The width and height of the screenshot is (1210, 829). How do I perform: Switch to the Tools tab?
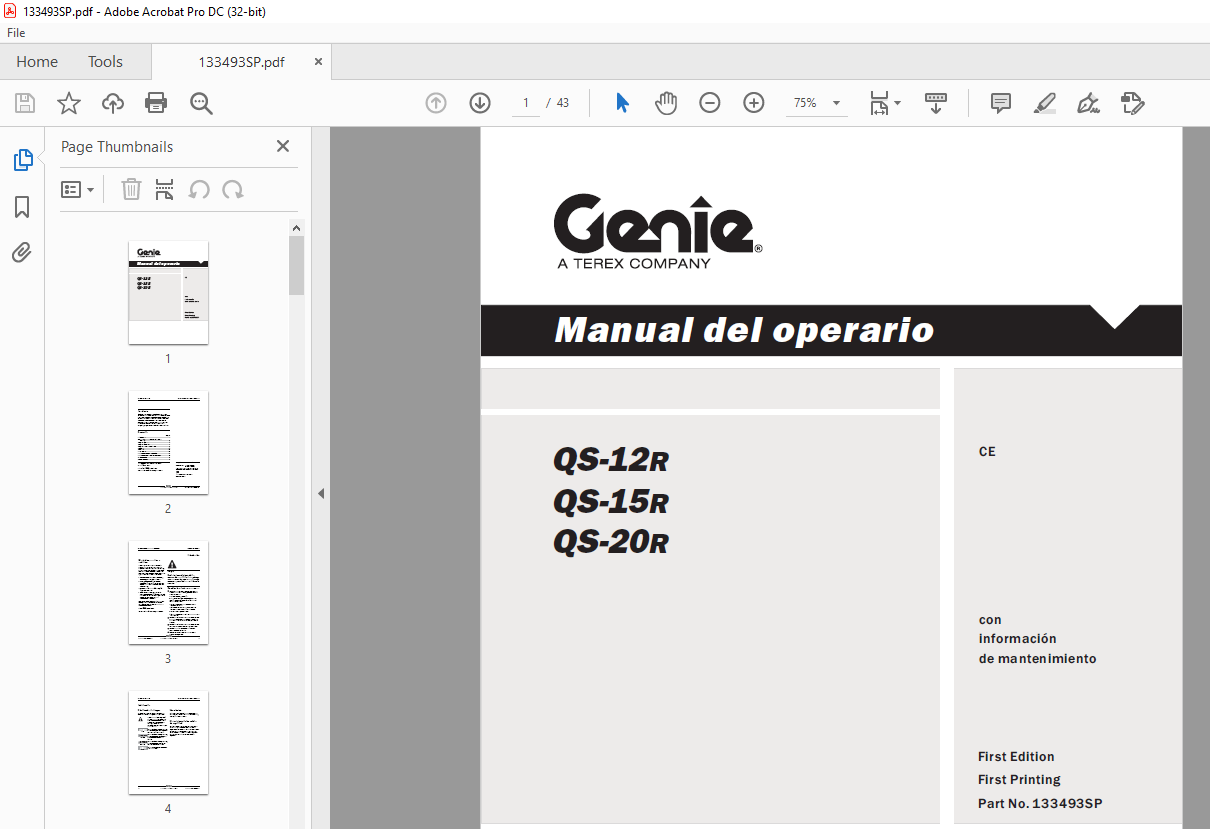point(105,61)
